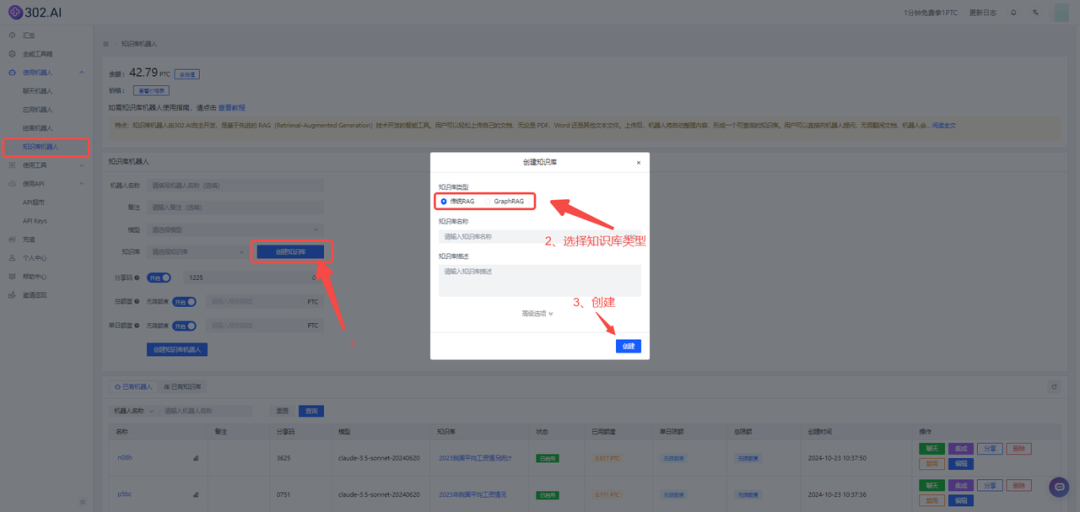Click green 聊天 button in n08h row
Image resolution: width=1080 pixels, height=512 pixels.
(x=932, y=448)
